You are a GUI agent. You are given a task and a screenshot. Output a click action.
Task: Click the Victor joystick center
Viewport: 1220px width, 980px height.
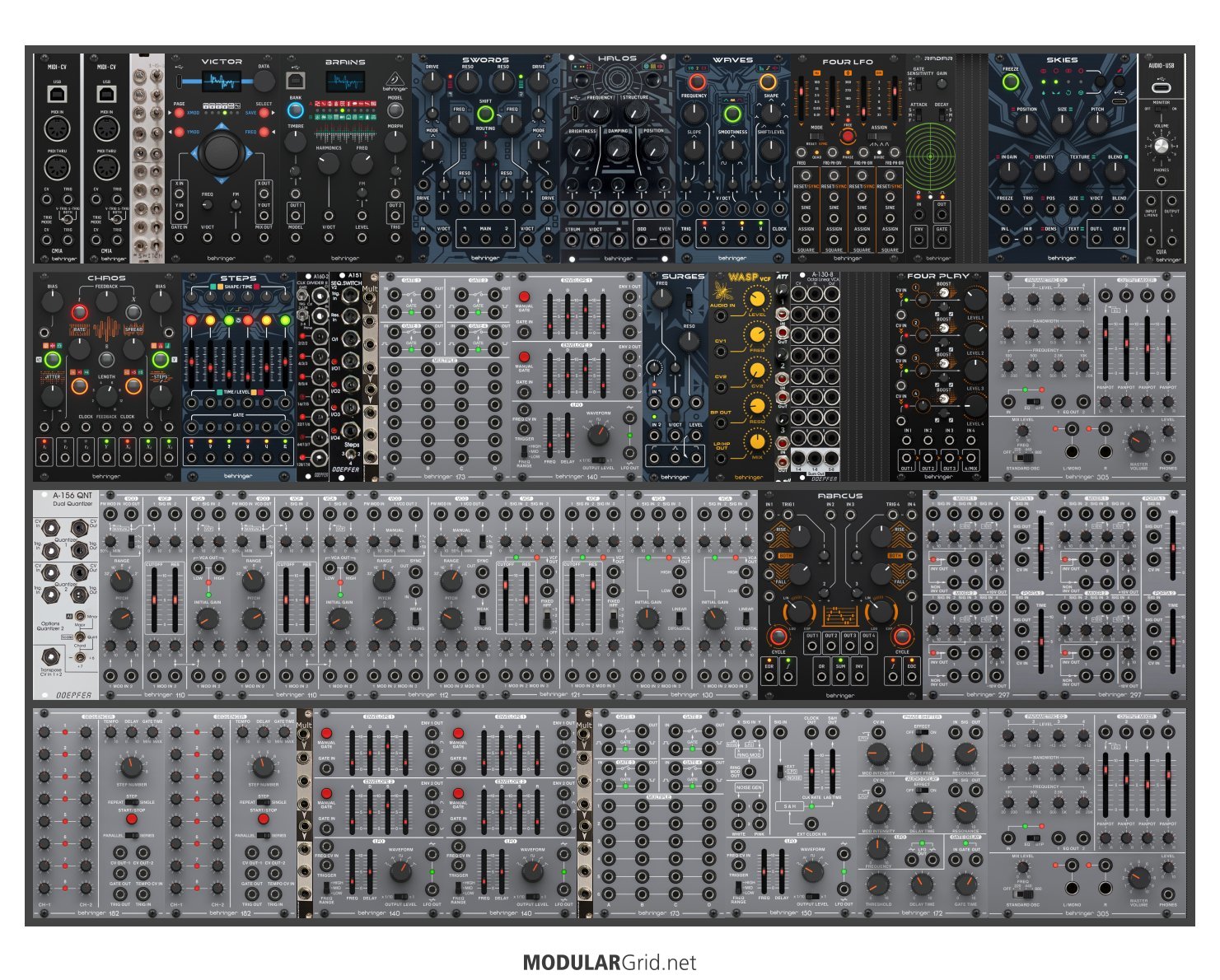(x=220, y=152)
